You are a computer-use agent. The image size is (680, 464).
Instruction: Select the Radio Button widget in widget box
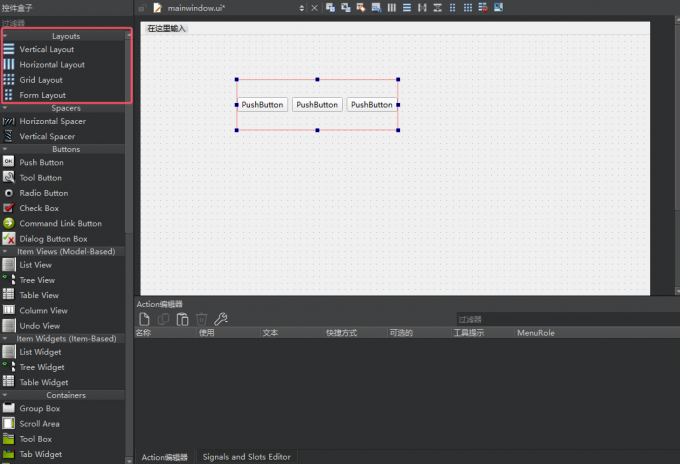tap(43, 193)
